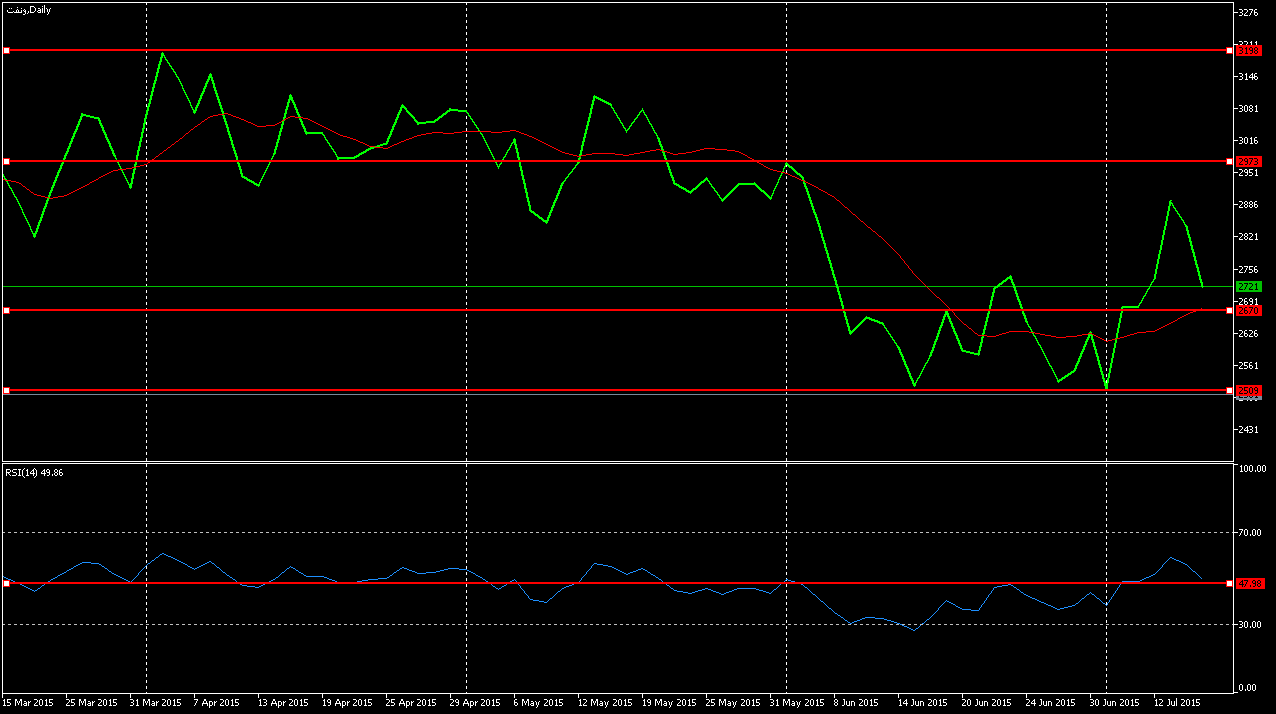Click the RSI(14) indicator label
This screenshot has height=714, width=1276.
pos(35,472)
